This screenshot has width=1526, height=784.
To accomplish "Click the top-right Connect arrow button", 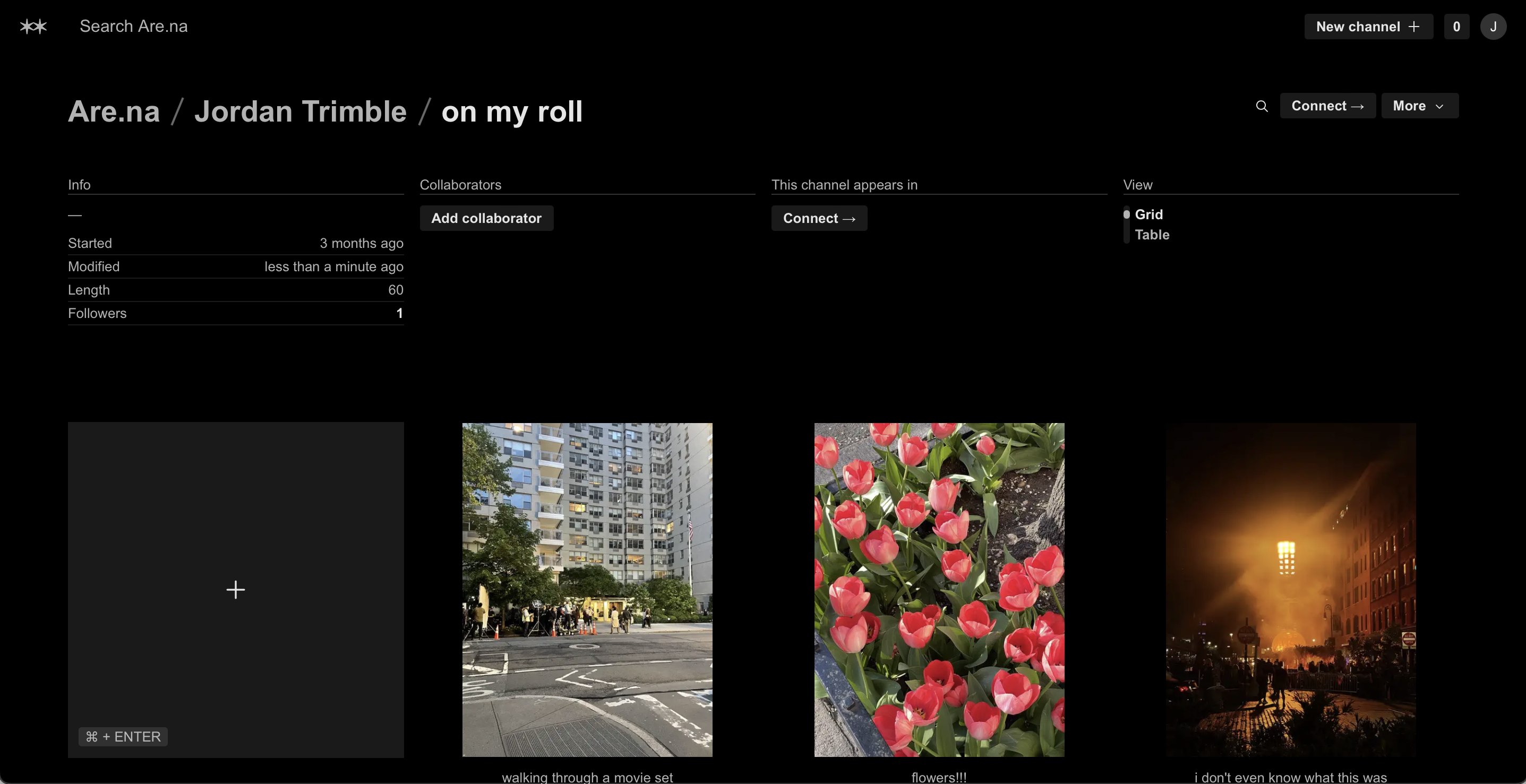I will tap(1327, 106).
